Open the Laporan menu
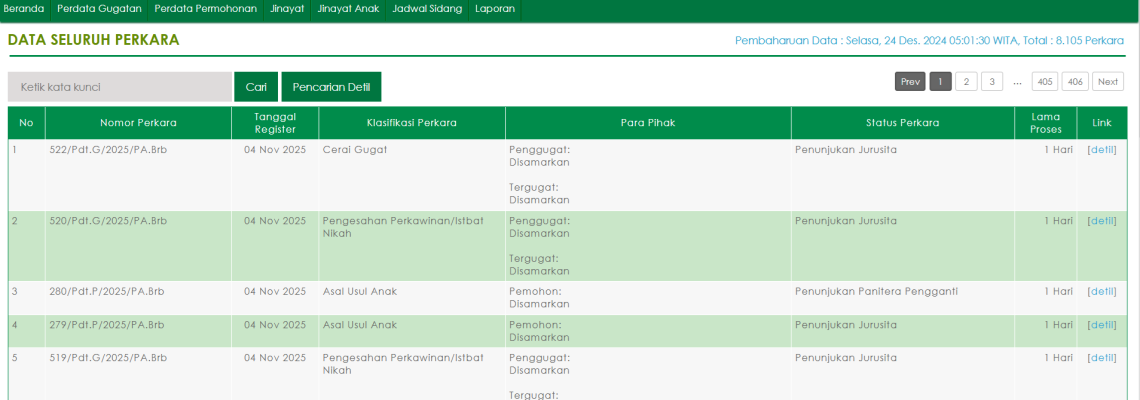The width and height of the screenshot is (1140, 400). (x=495, y=9)
